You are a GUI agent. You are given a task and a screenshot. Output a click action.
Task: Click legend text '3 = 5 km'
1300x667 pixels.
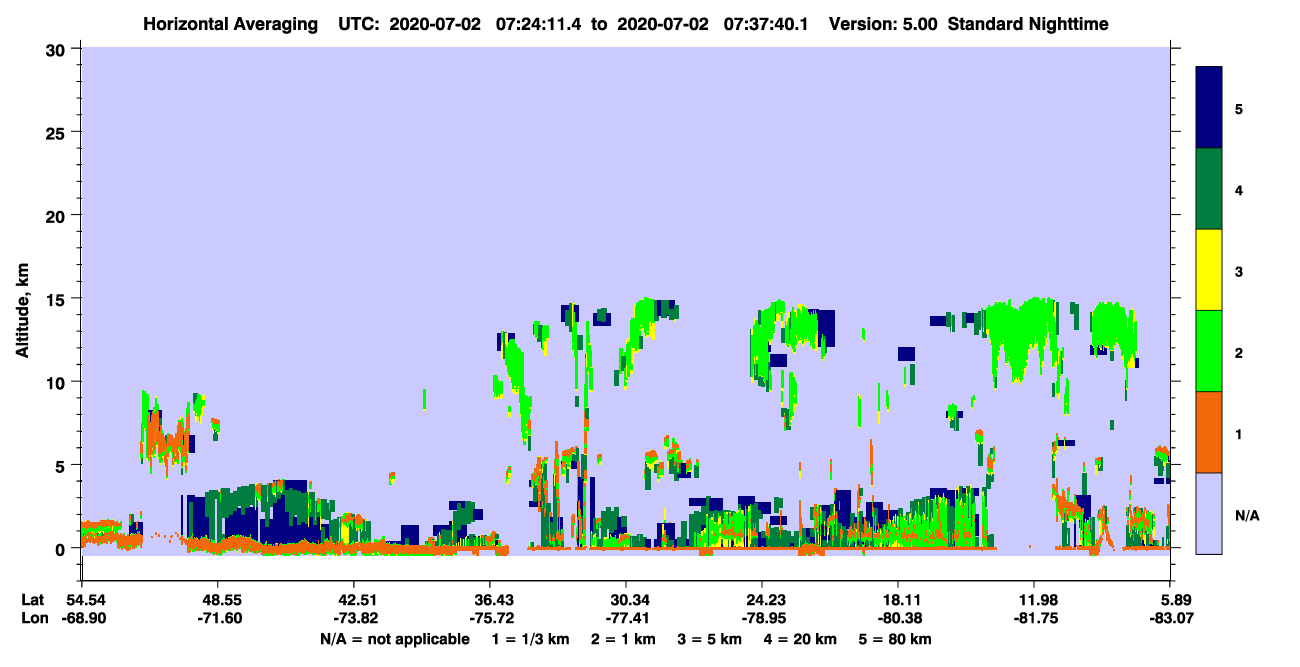[709, 639]
